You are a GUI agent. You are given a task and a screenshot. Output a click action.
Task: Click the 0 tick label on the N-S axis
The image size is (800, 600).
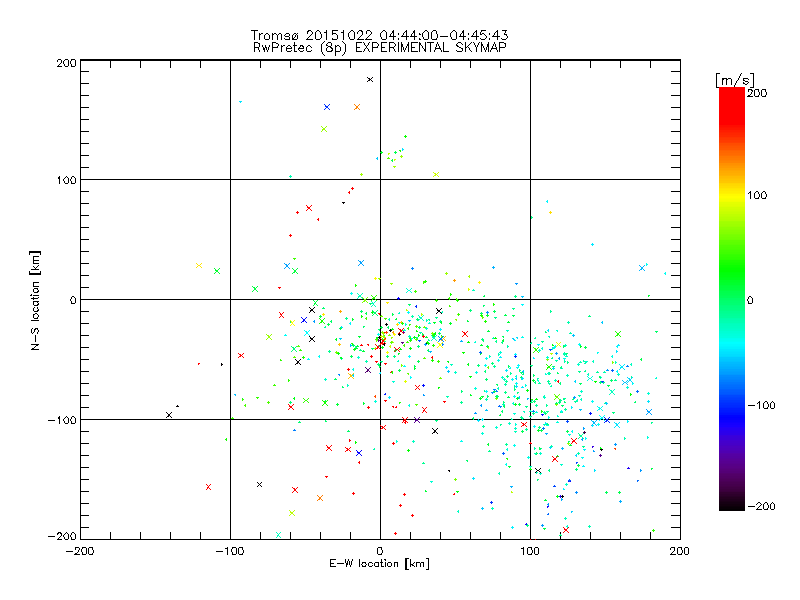point(73,300)
